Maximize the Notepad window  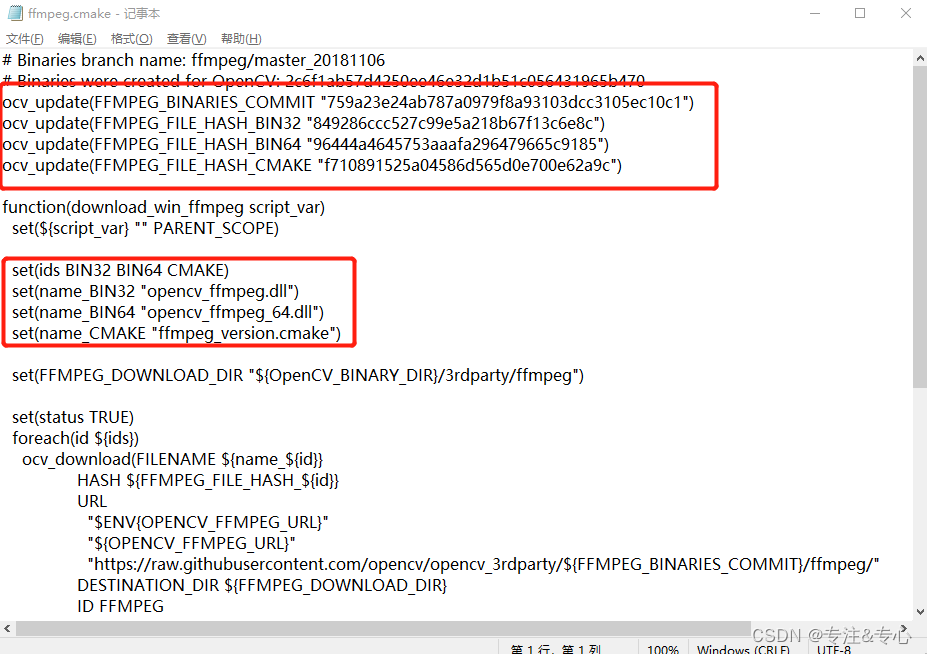[x=860, y=13]
